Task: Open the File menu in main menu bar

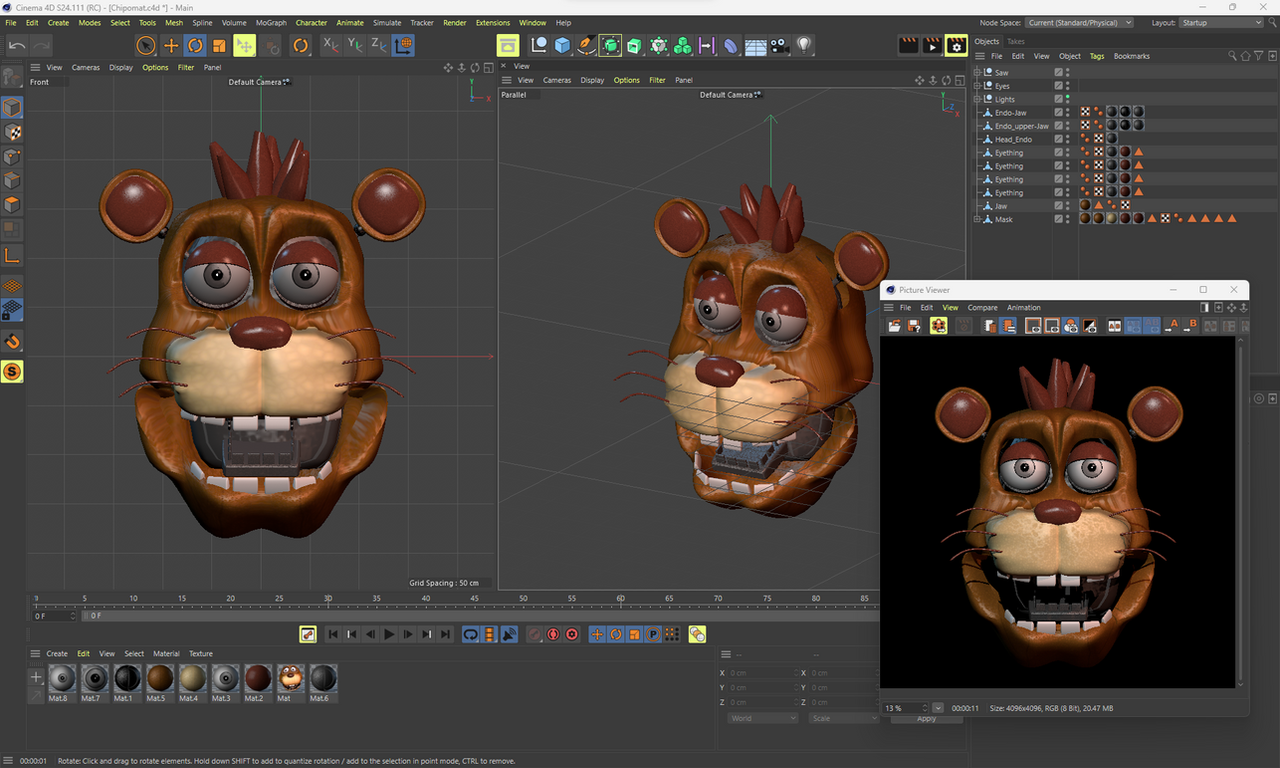Action: point(11,22)
